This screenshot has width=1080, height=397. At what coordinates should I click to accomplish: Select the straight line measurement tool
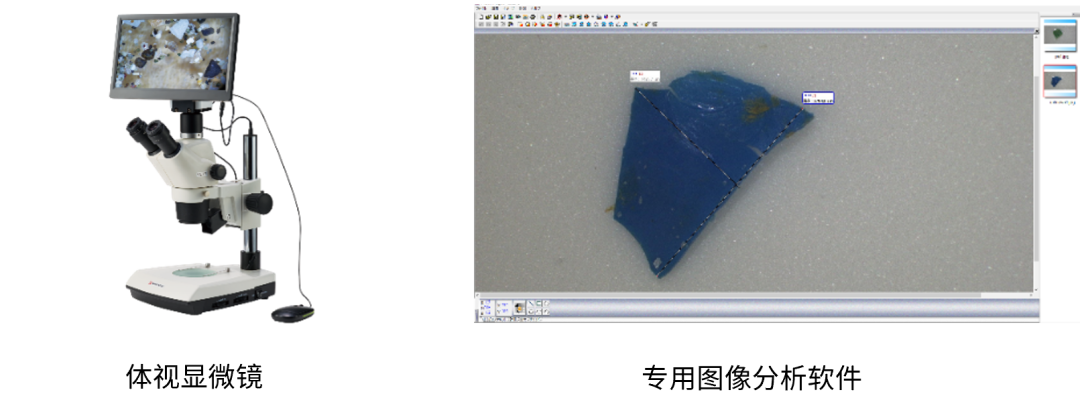[531, 303]
